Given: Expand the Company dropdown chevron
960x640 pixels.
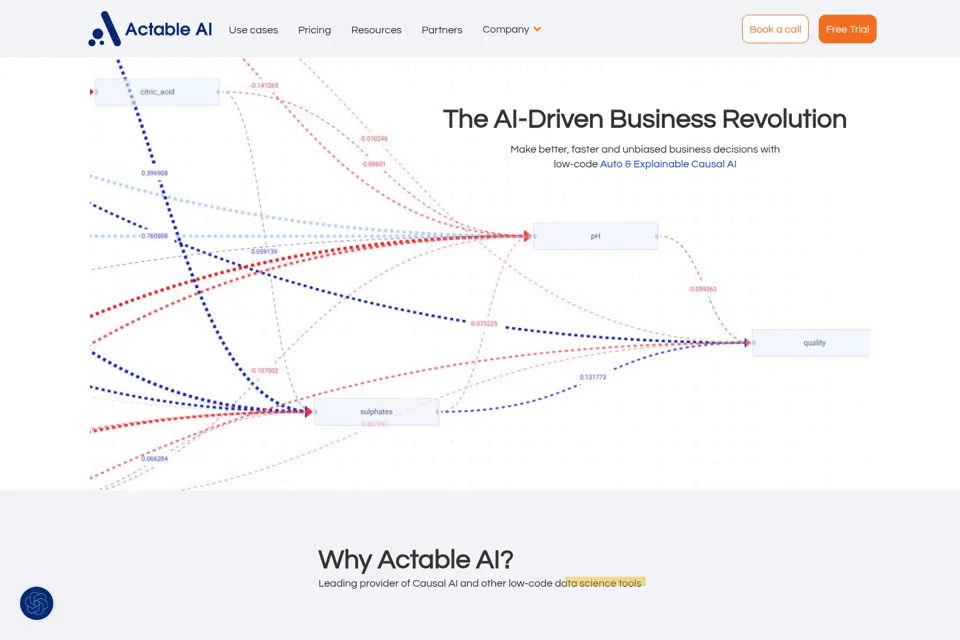Looking at the screenshot, I should (x=537, y=29).
